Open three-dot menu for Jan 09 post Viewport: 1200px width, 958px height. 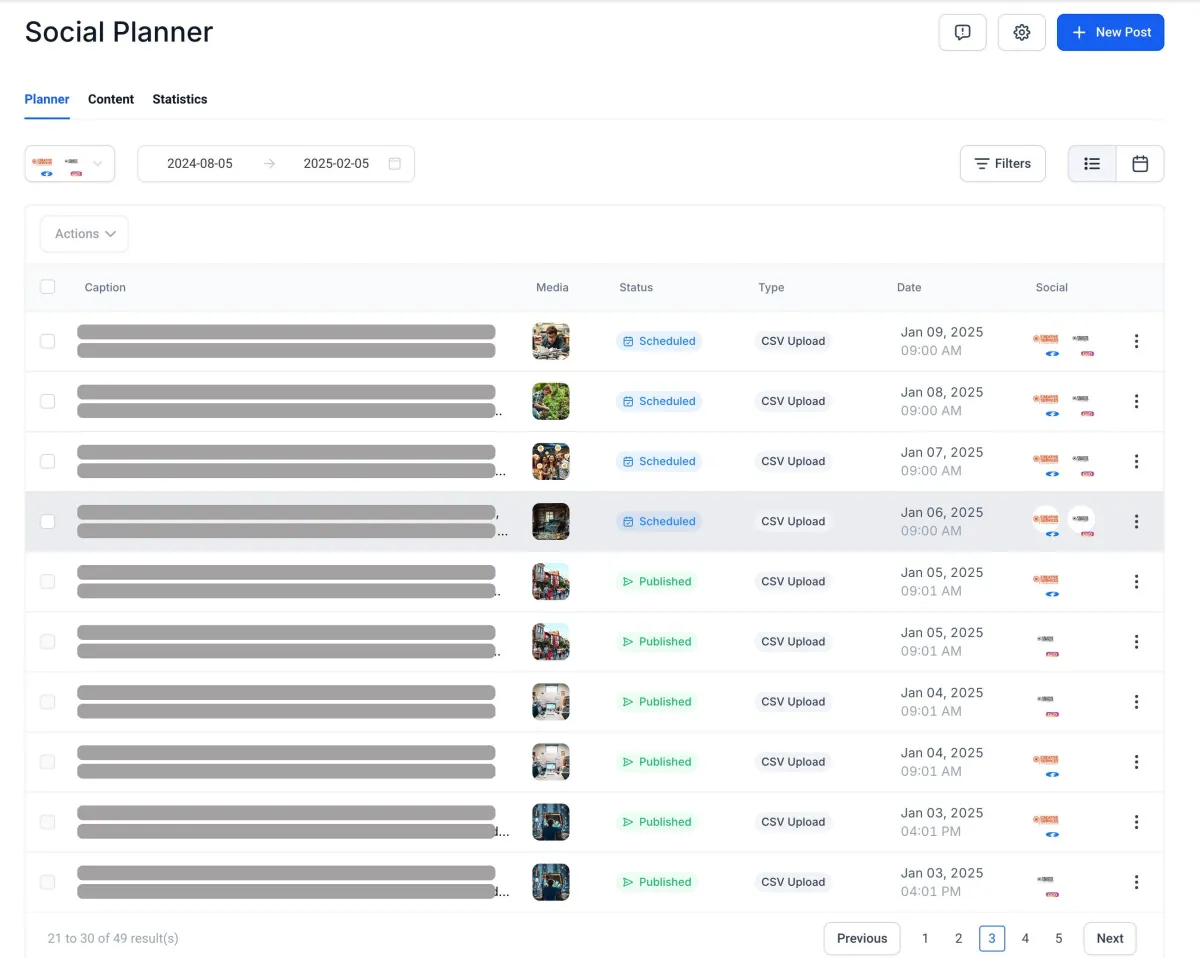[x=1136, y=341]
